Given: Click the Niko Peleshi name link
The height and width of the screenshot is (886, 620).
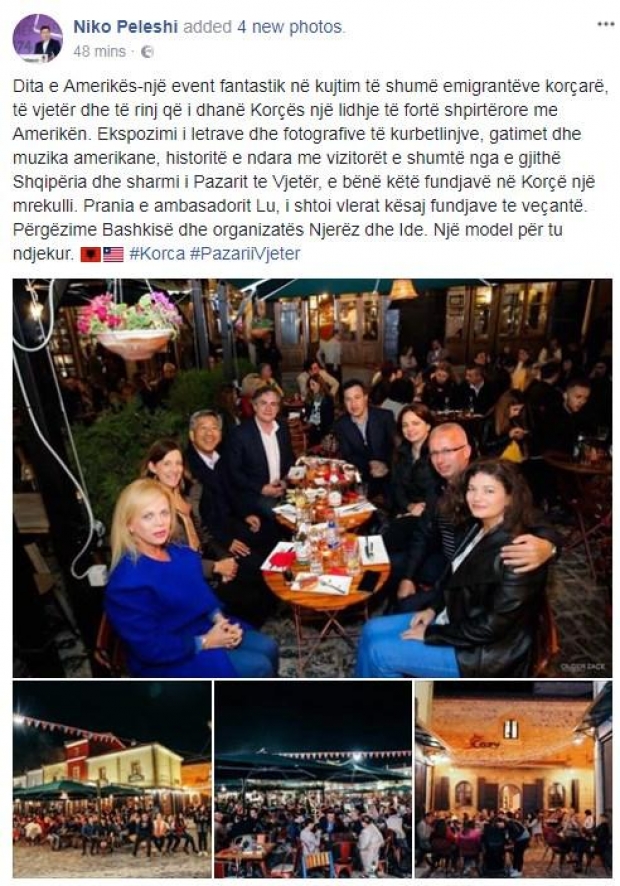Looking at the screenshot, I should (x=125, y=27).
